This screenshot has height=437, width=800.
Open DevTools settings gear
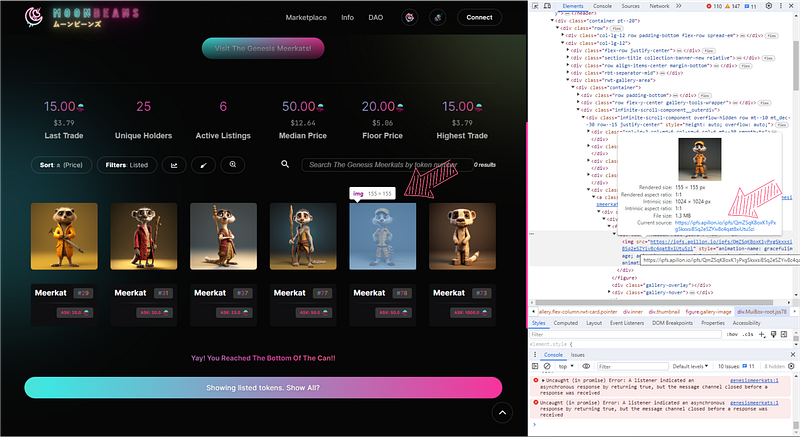(x=769, y=6)
